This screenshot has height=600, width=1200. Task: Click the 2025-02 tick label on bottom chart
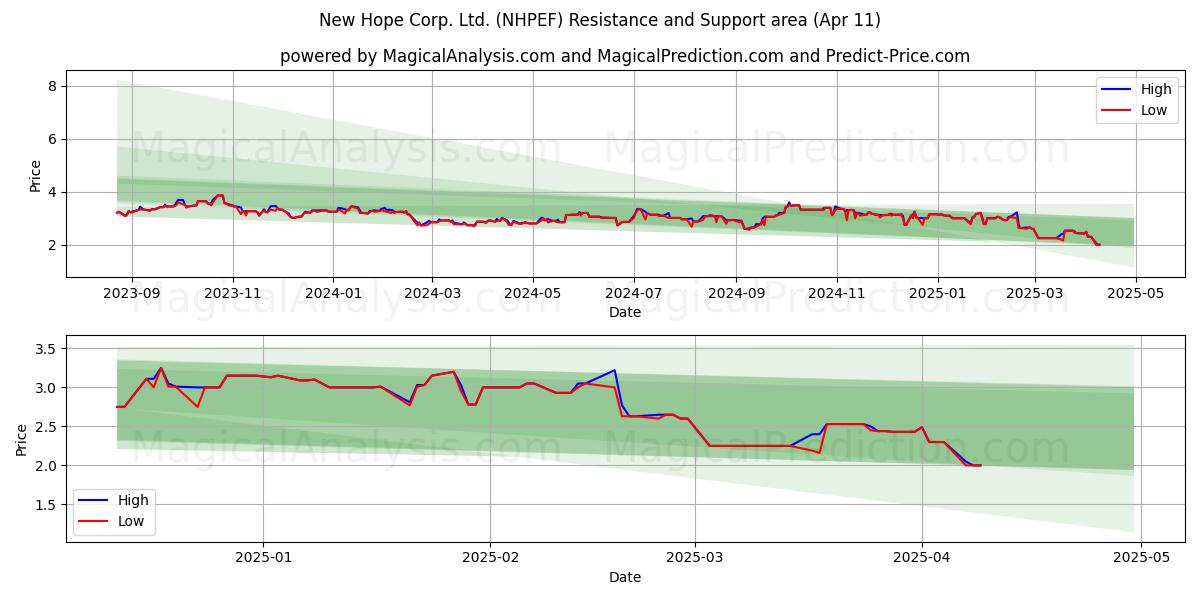click(492, 558)
